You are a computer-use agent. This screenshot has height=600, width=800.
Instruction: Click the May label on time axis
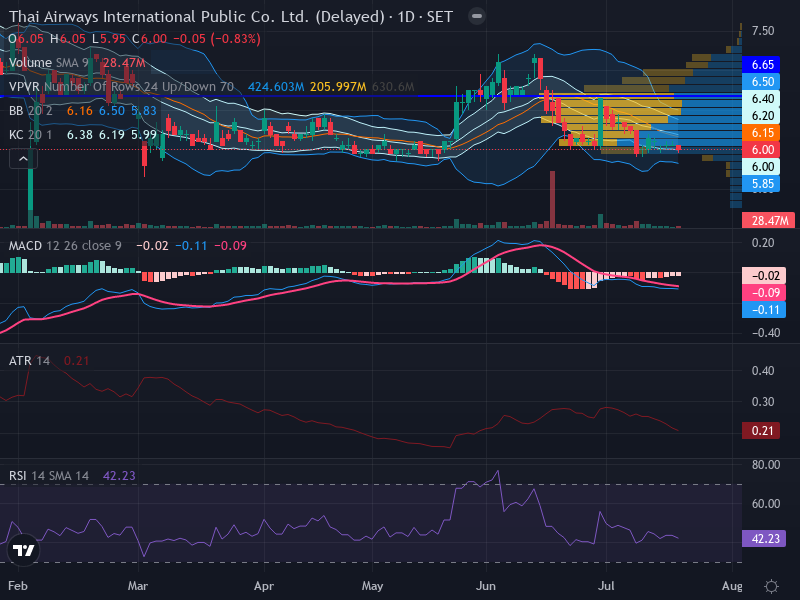(372, 586)
